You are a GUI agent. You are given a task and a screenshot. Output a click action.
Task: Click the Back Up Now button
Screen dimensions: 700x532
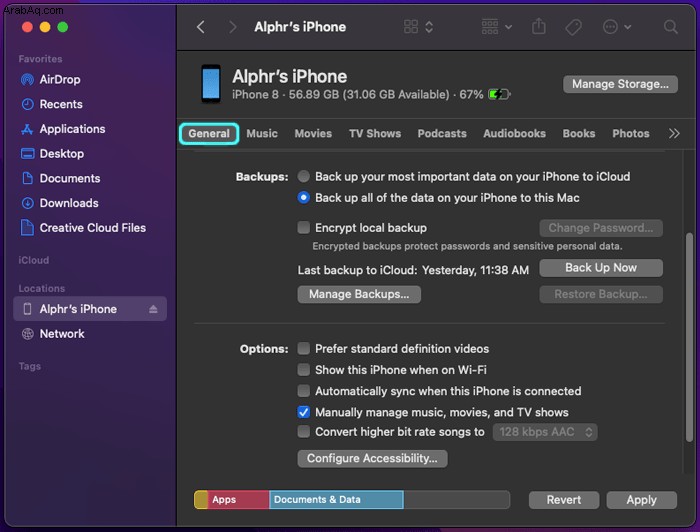pos(600,268)
